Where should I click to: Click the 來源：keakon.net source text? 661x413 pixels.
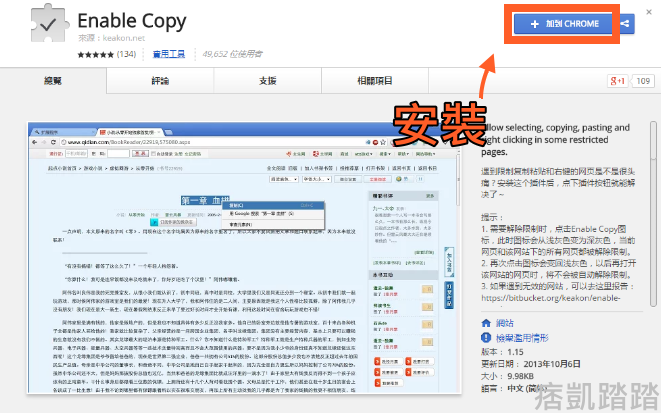pos(111,38)
